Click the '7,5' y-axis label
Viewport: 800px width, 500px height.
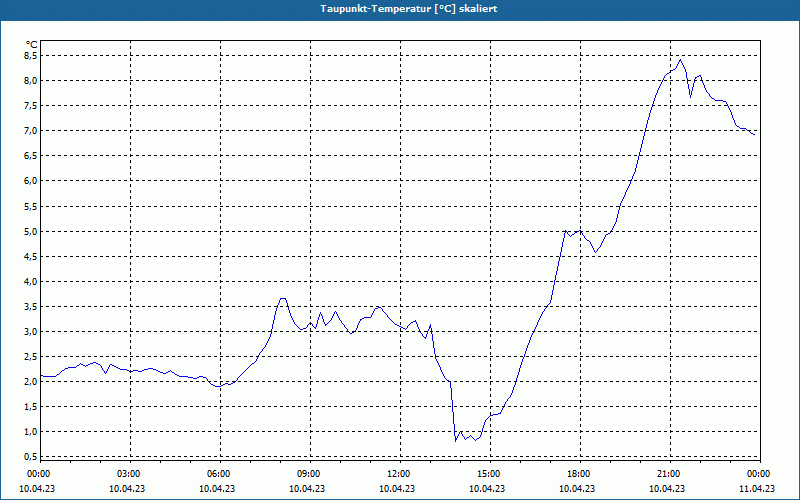[31, 106]
